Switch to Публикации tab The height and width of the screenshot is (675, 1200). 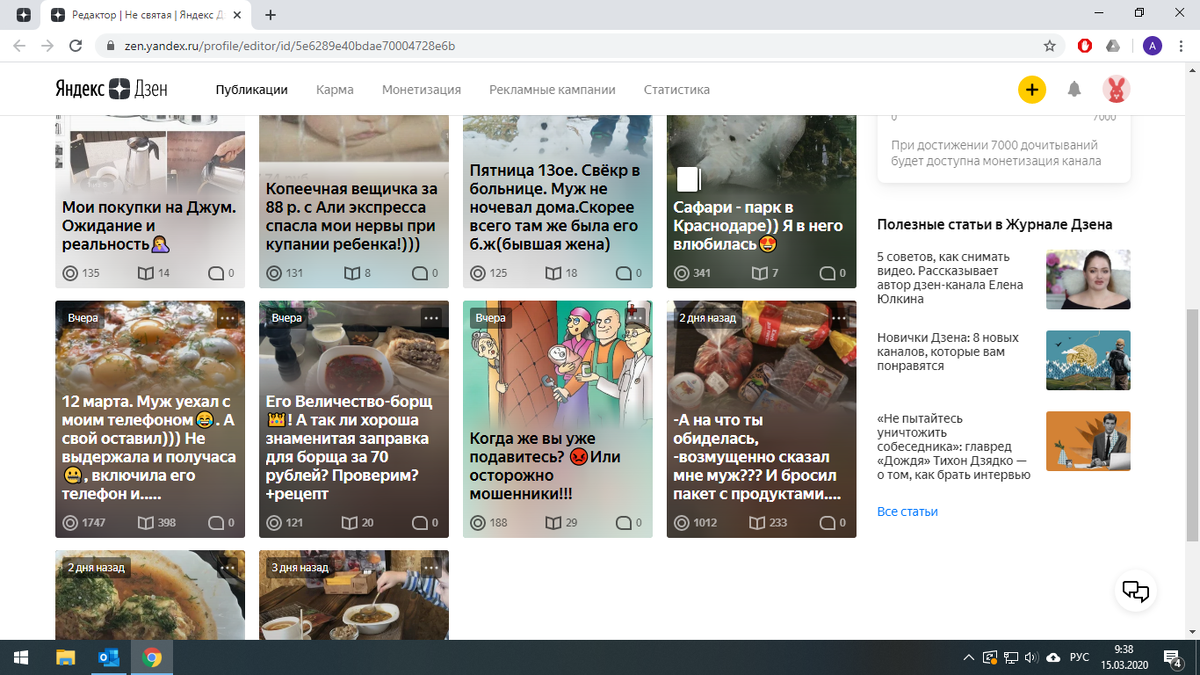(x=252, y=89)
